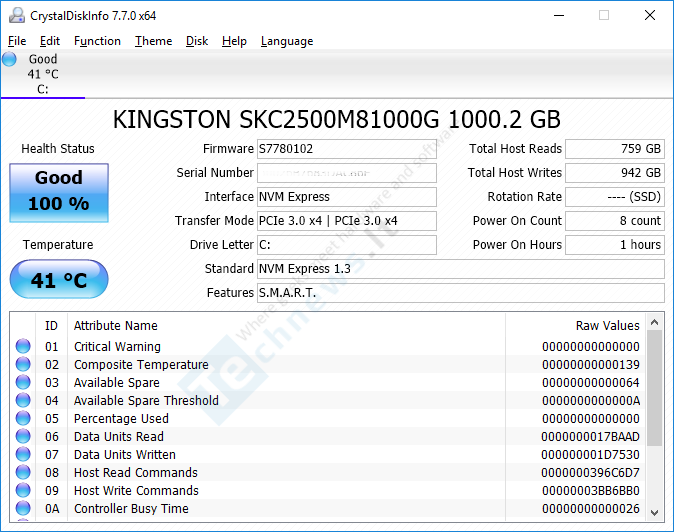Select the Available Spare Threshold attribute name
Image resolution: width=674 pixels, height=532 pixels.
pyautogui.click(x=146, y=401)
